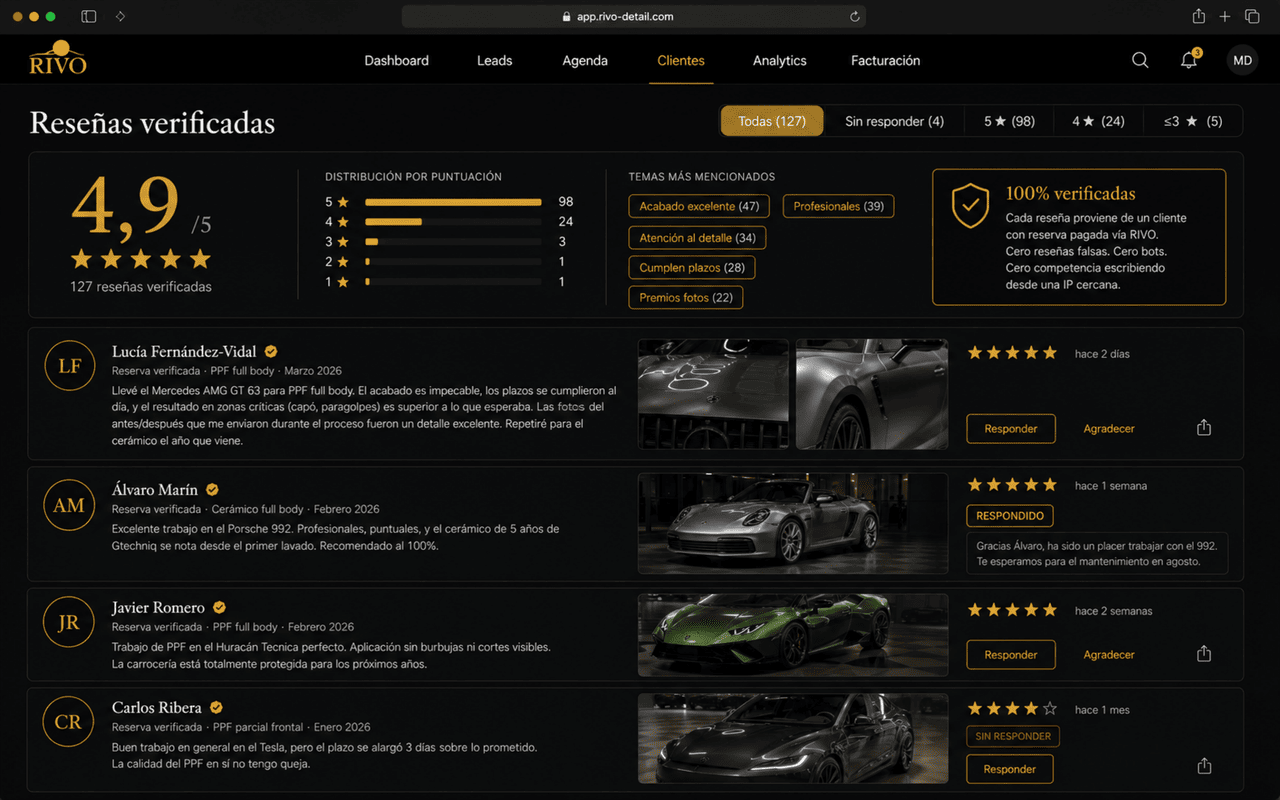The height and width of the screenshot is (800, 1280).
Task: Filter reviews by 4 stars (24)
Action: pos(1098,121)
